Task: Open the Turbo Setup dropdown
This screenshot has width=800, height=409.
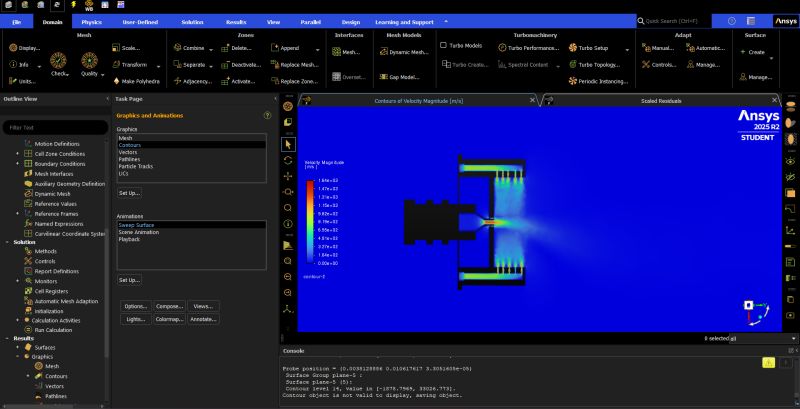Action: pyautogui.click(x=627, y=49)
